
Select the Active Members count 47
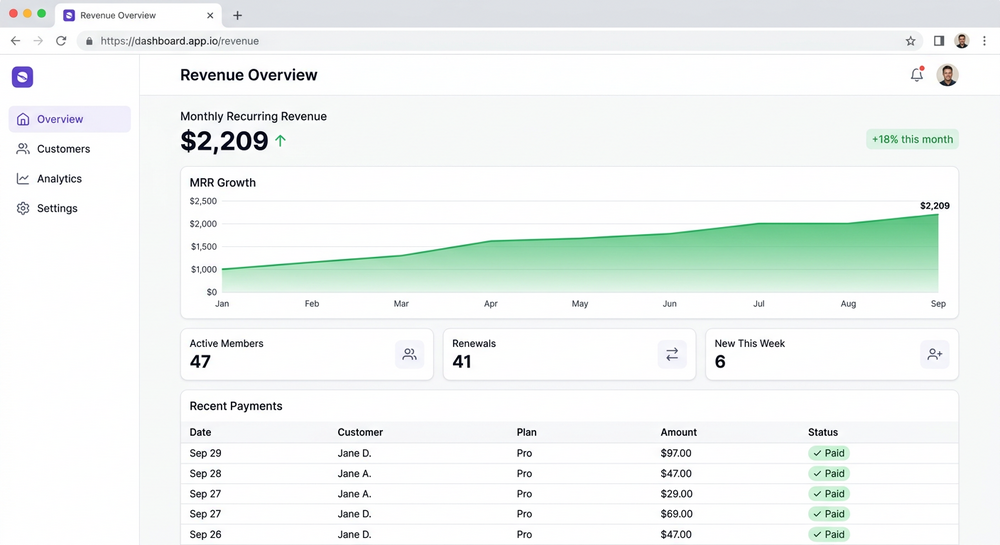(200, 362)
